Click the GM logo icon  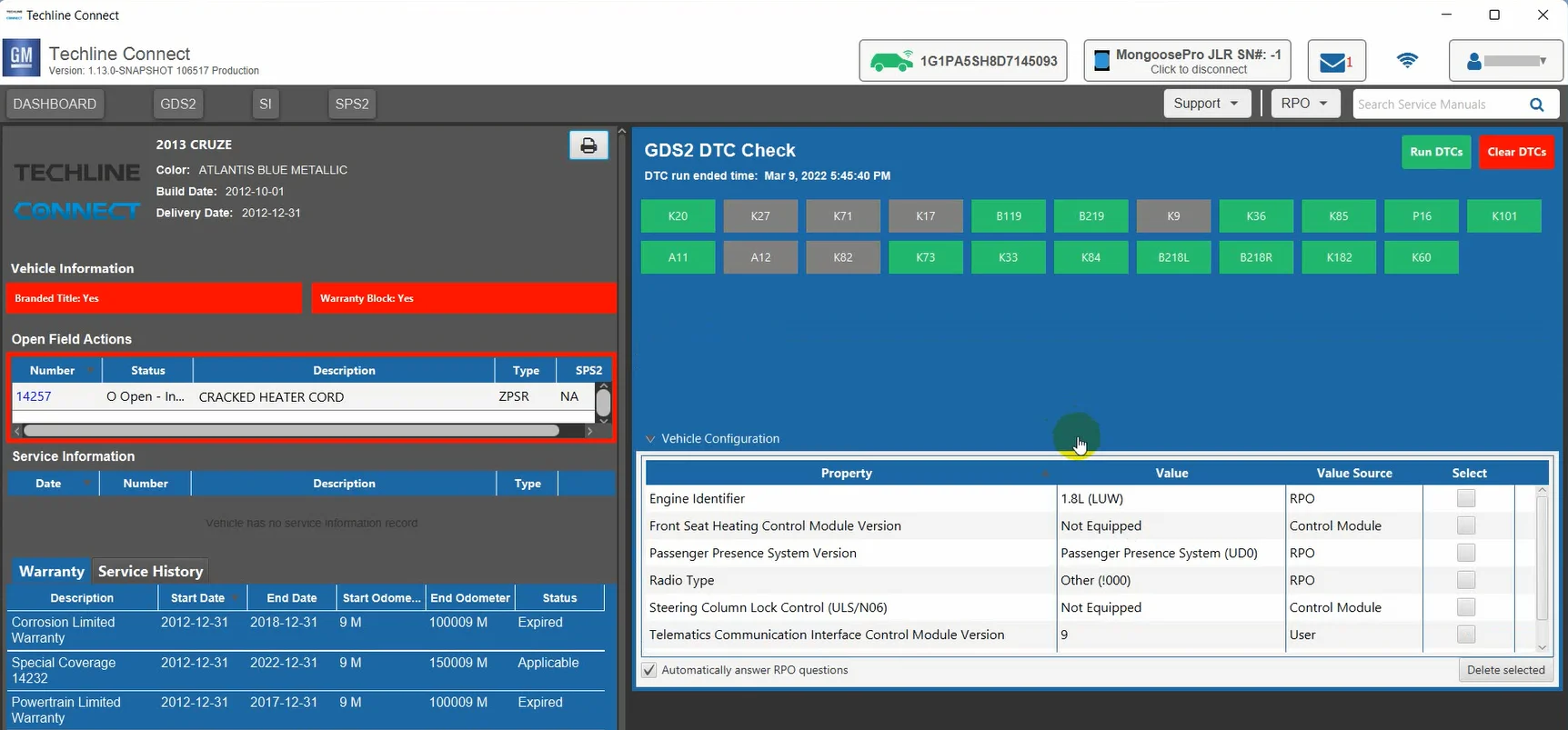[21, 58]
